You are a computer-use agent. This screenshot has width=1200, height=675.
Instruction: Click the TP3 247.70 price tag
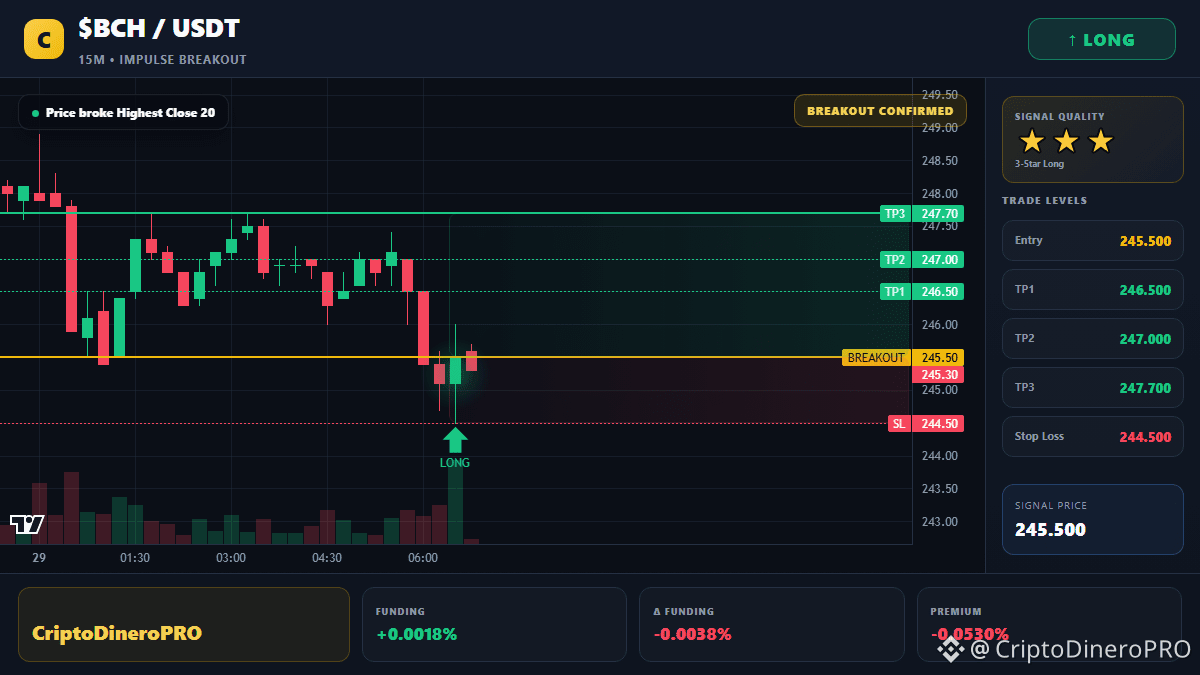921,213
